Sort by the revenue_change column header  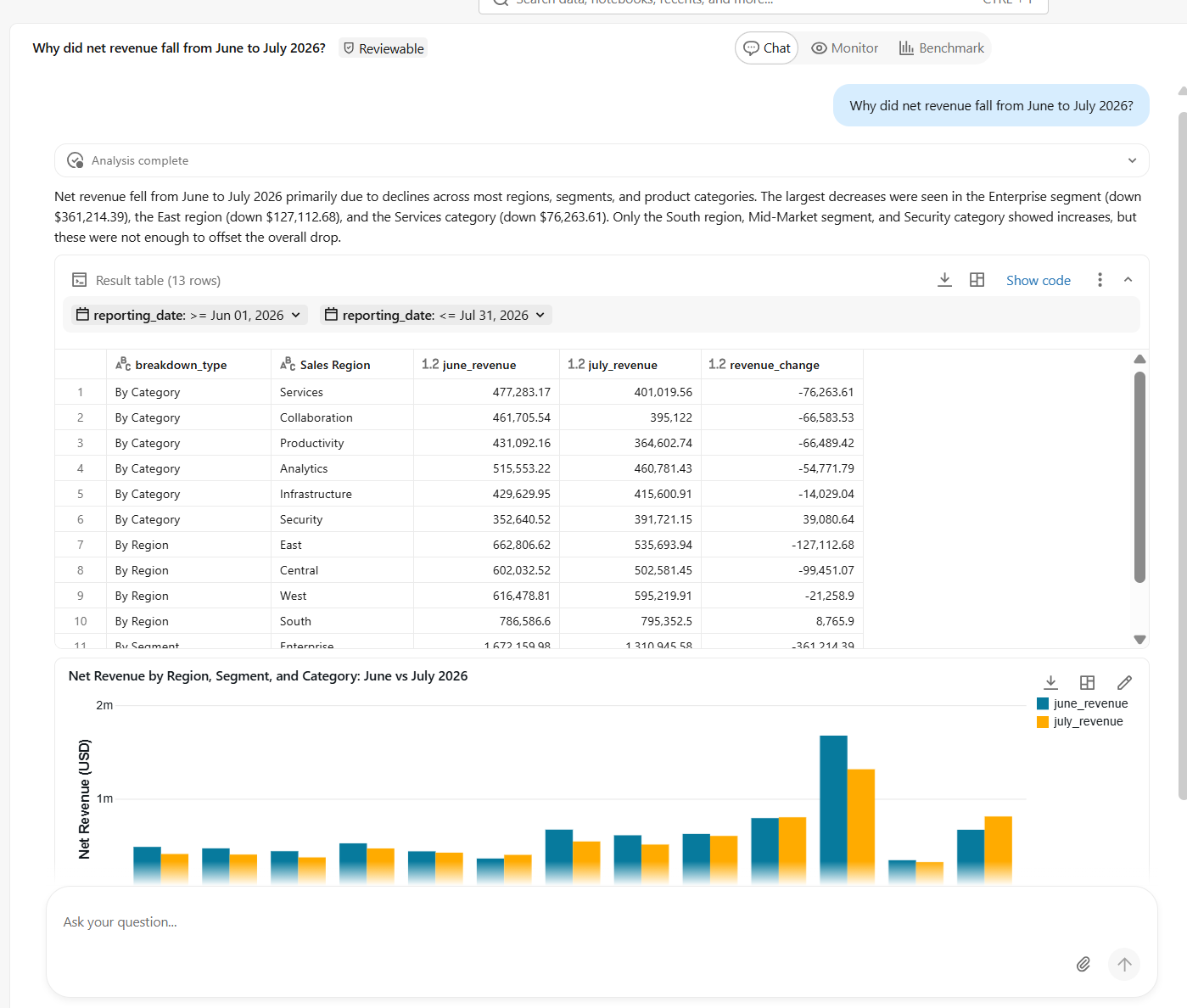click(781, 365)
